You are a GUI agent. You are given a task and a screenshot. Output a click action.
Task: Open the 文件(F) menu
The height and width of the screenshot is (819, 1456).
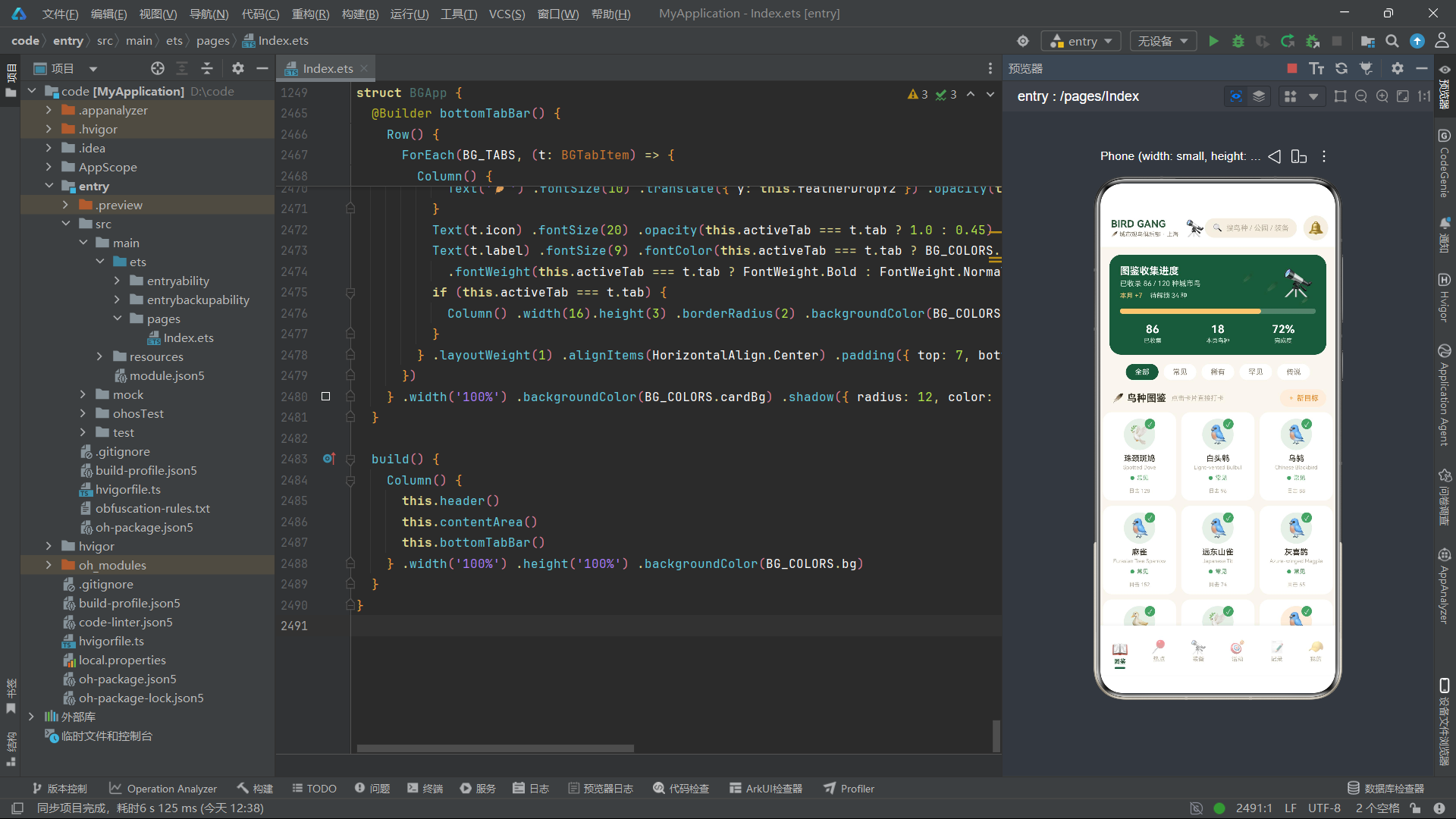tap(60, 14)
